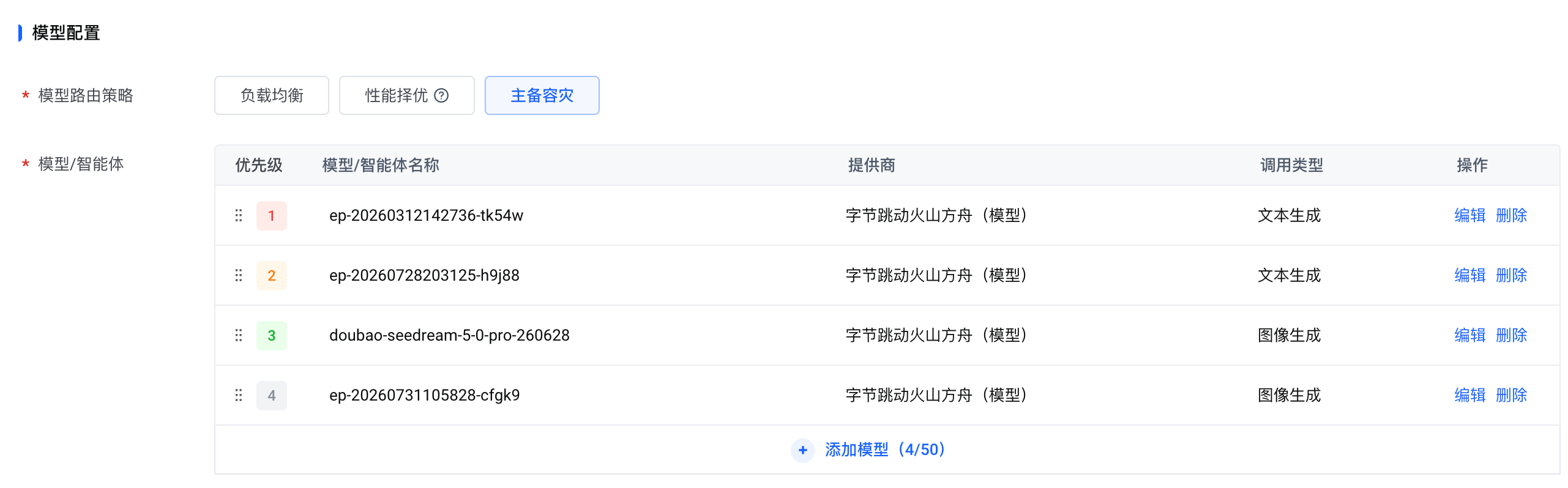Screen dimensions: 1568x488
Task: Click the red priority 1 badge
Action: pos(272,215)
